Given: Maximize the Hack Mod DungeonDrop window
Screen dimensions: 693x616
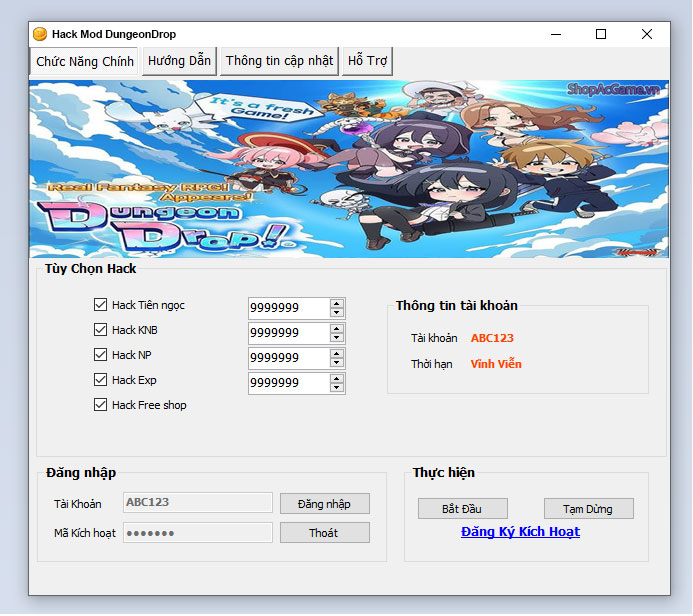Looking at the screenshot, I should click(601, 34).
